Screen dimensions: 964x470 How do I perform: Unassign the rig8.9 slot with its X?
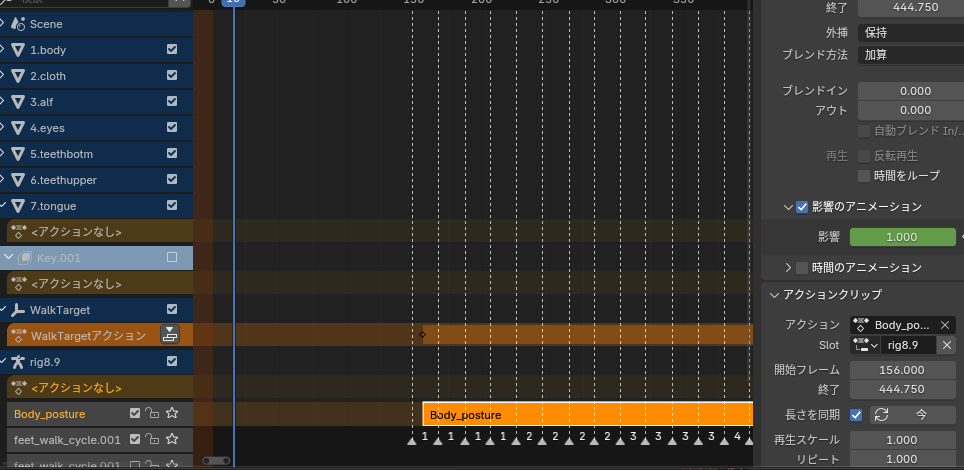947,345
